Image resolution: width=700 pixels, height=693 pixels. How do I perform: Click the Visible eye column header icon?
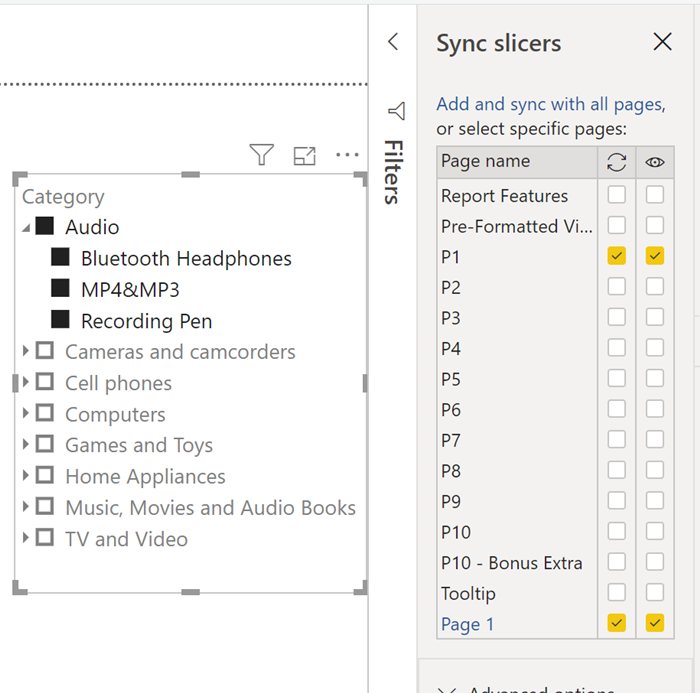[655, 162]
